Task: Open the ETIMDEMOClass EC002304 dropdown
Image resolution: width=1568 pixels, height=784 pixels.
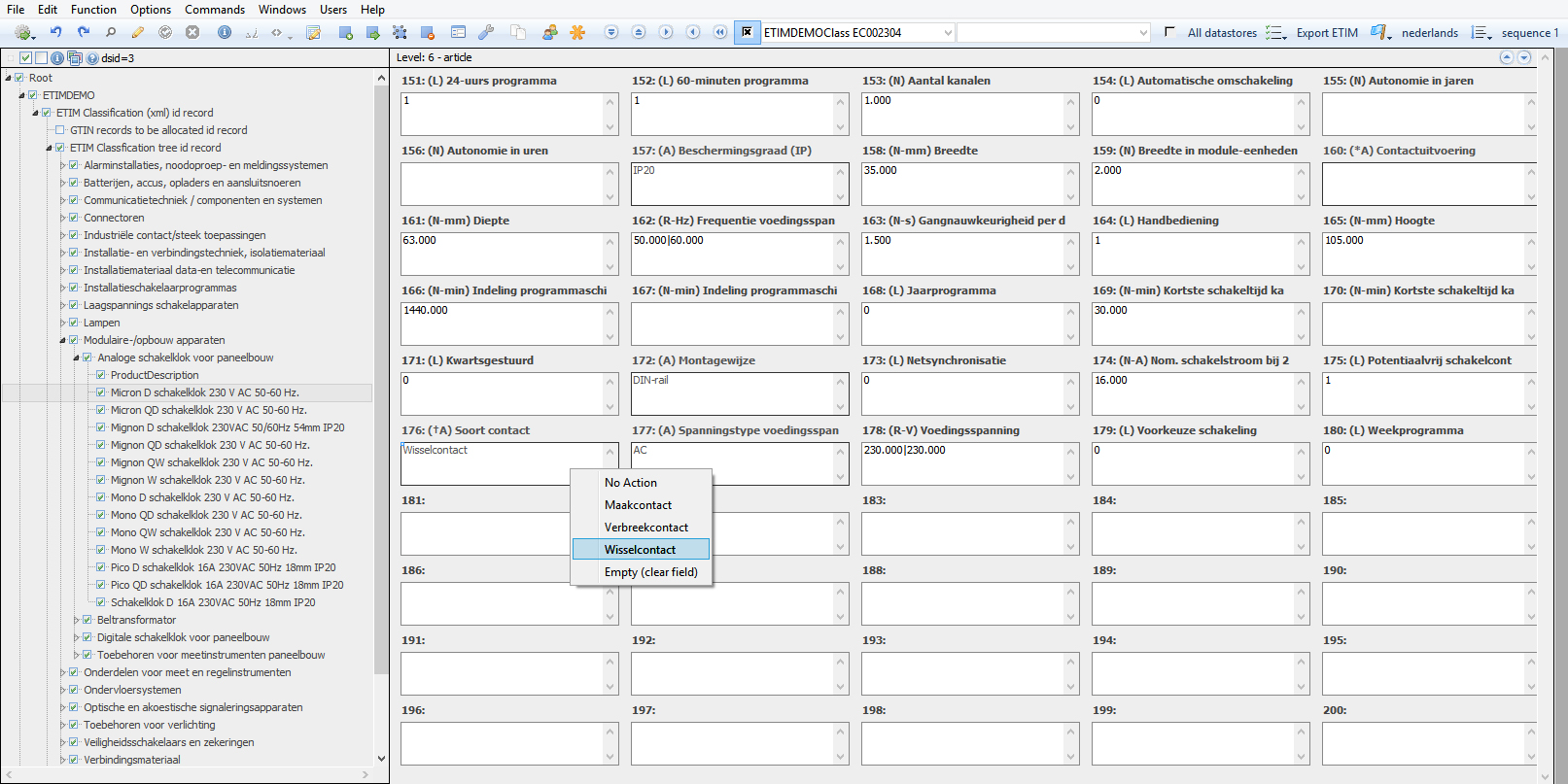Action: [x=948, y=33]
